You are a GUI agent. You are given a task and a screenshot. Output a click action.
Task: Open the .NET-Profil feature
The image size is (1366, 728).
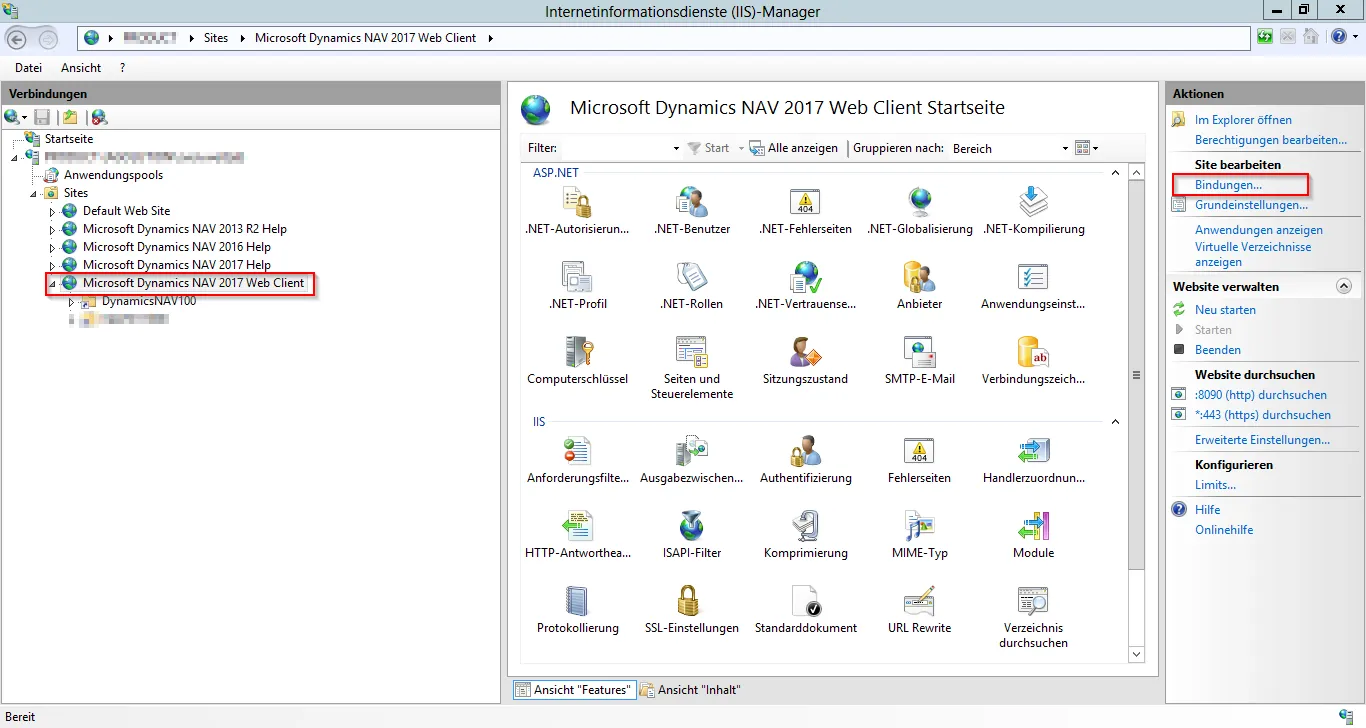578,286
